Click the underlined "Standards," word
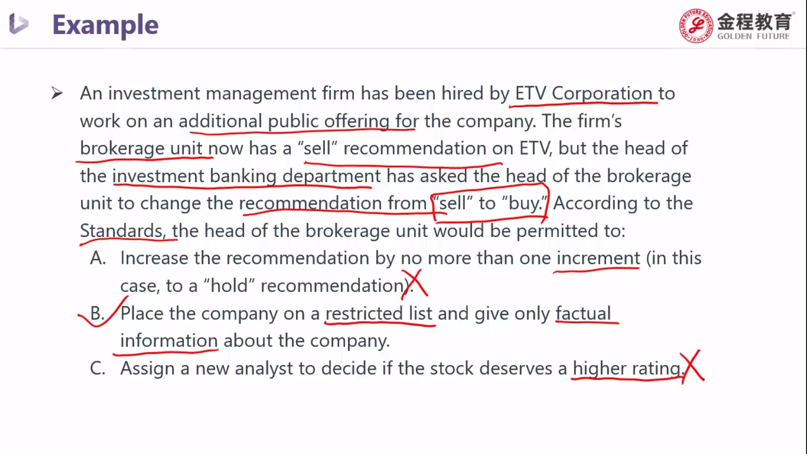Screen dimensions: 807x454 pyautogui.click(x=122, y=231)
